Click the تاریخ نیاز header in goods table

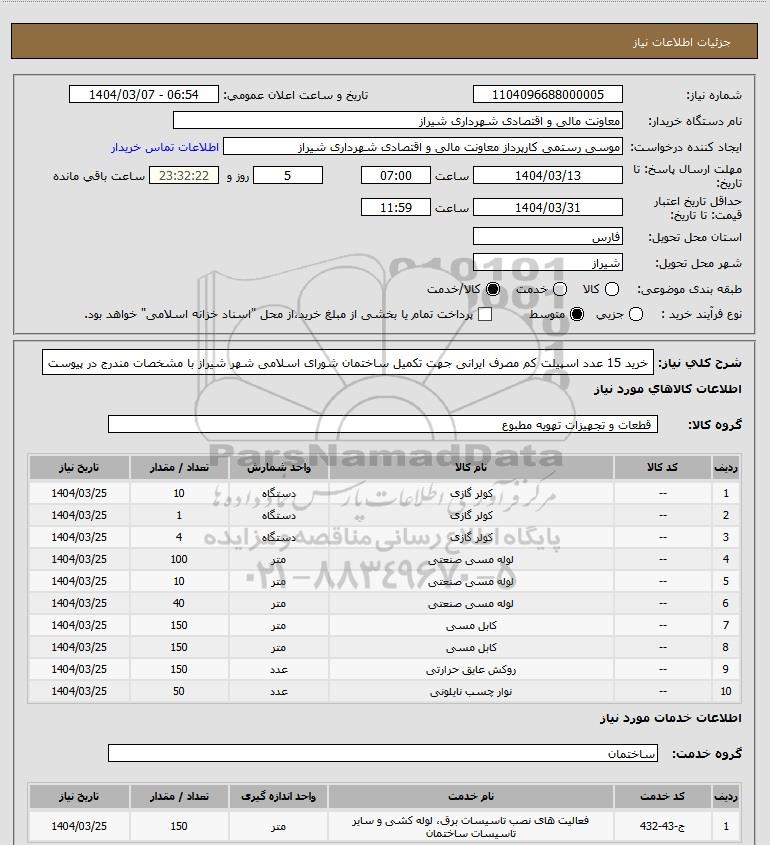79,467
